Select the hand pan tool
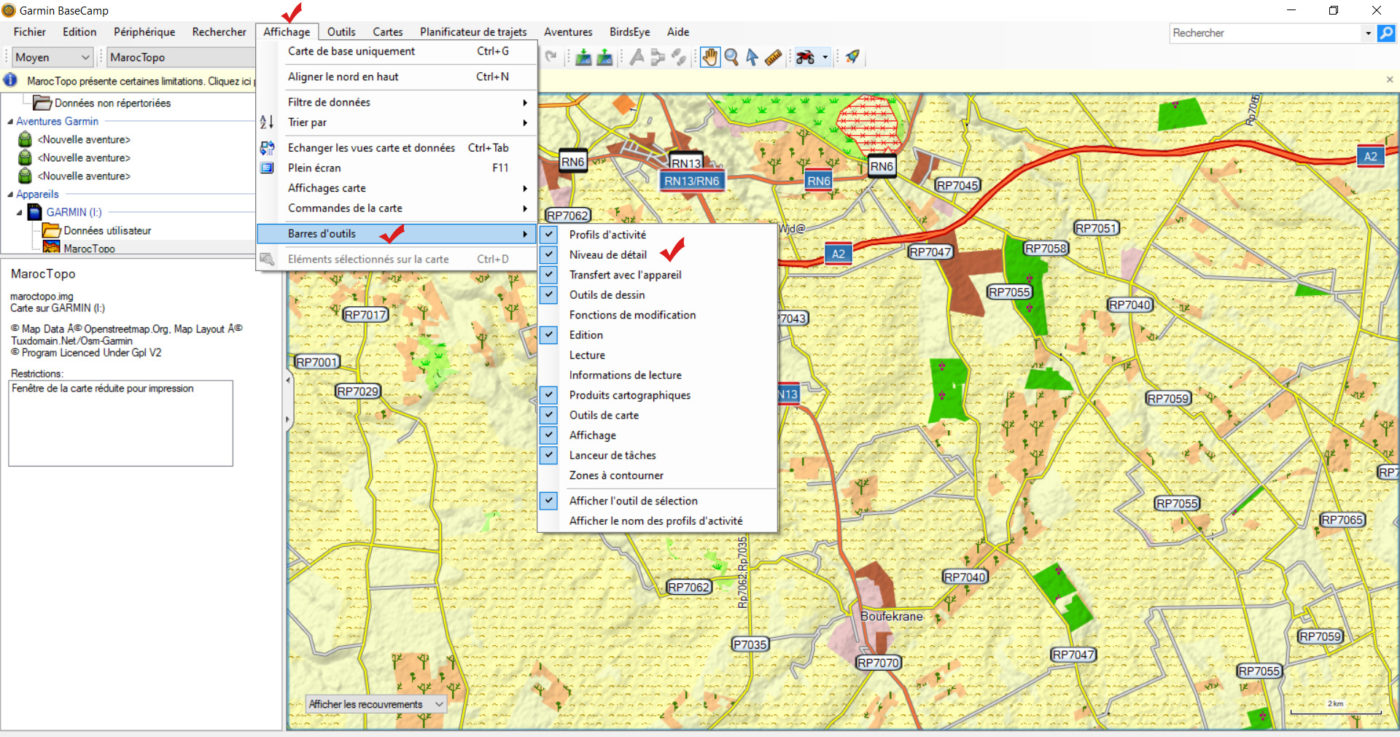Viewport: 1400px width, 737px height. coord(710,57)
